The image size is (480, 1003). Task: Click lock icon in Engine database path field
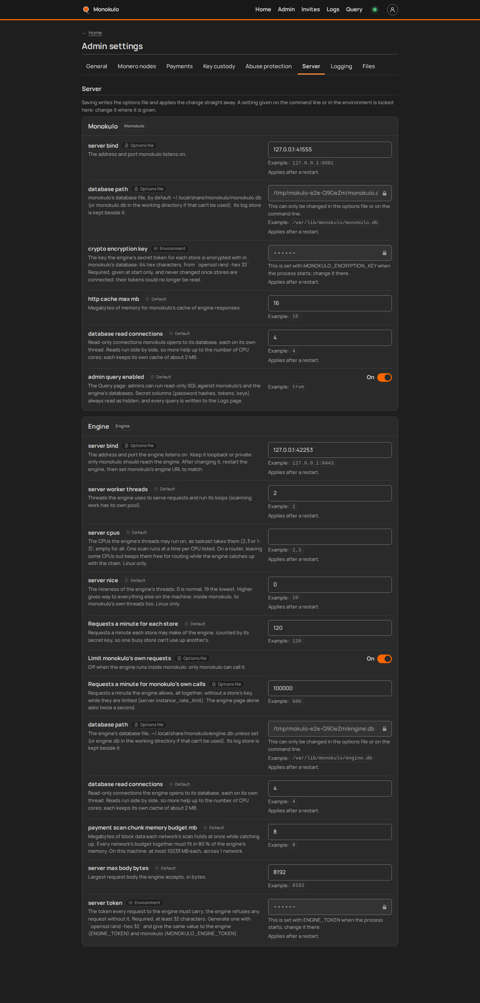pos(385,729)
